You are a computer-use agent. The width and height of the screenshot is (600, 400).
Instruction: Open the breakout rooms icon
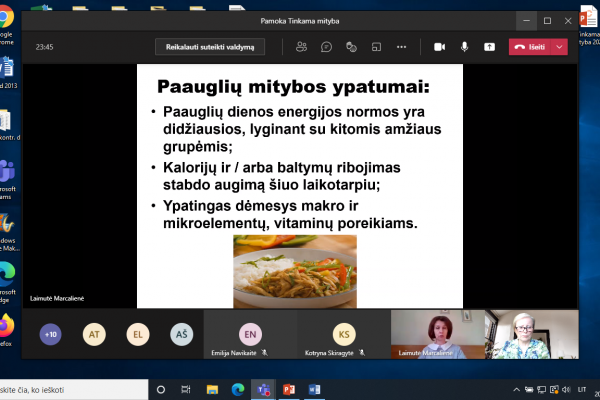376,47
